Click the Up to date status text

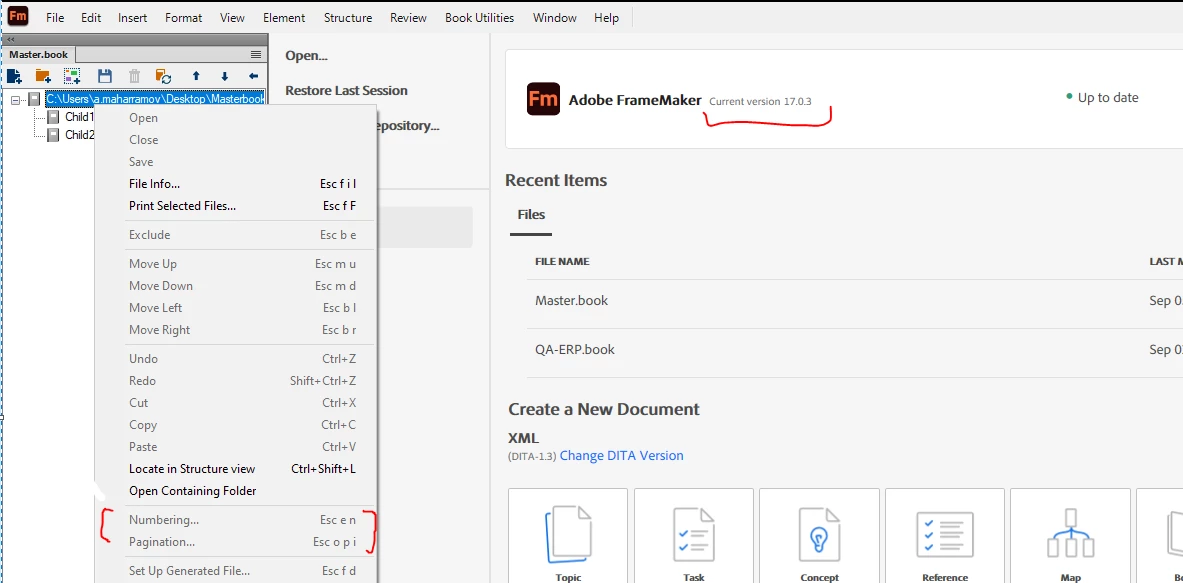pyautogui.click(x=1108, y=97)
